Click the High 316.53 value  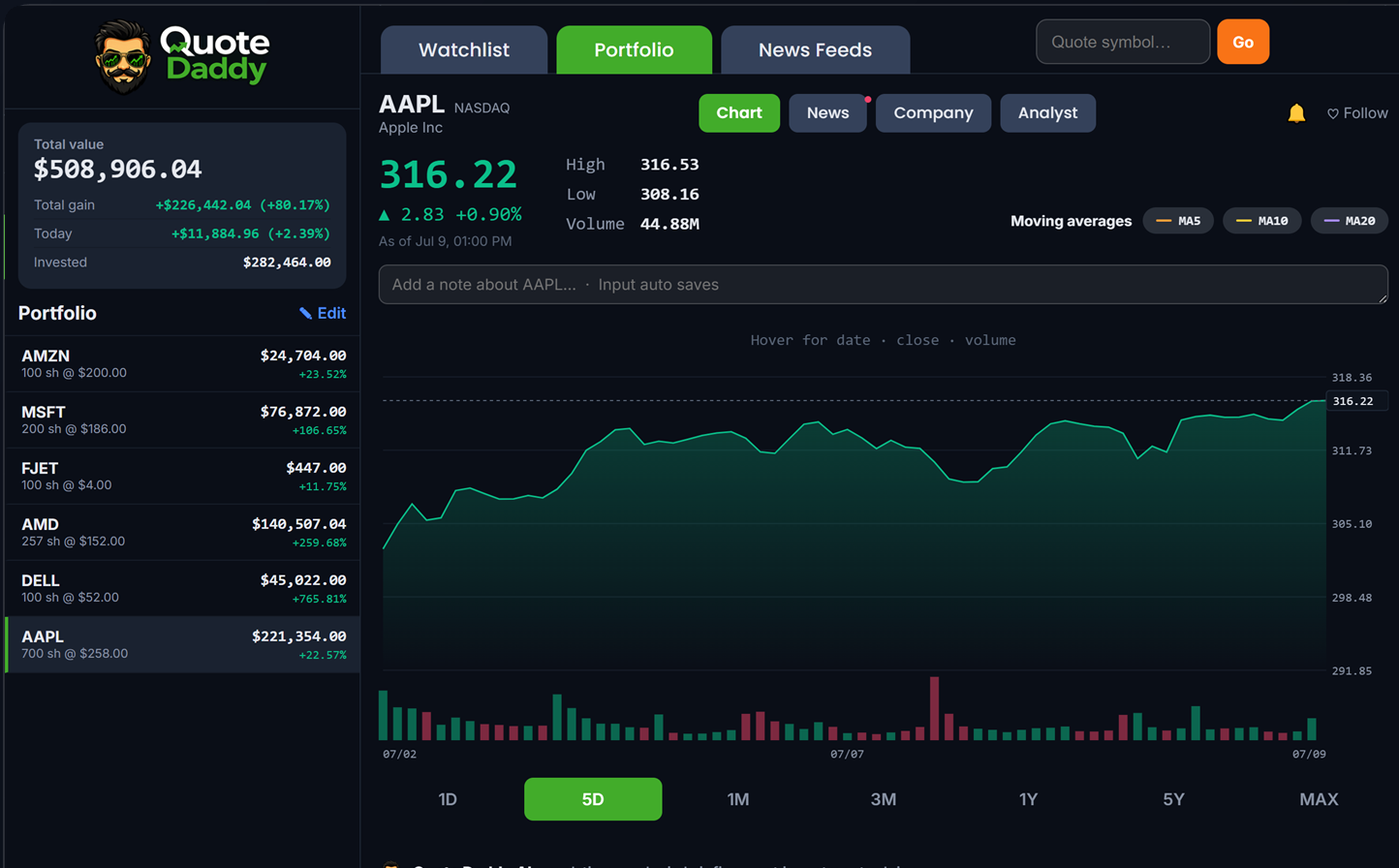coord(669,165)
